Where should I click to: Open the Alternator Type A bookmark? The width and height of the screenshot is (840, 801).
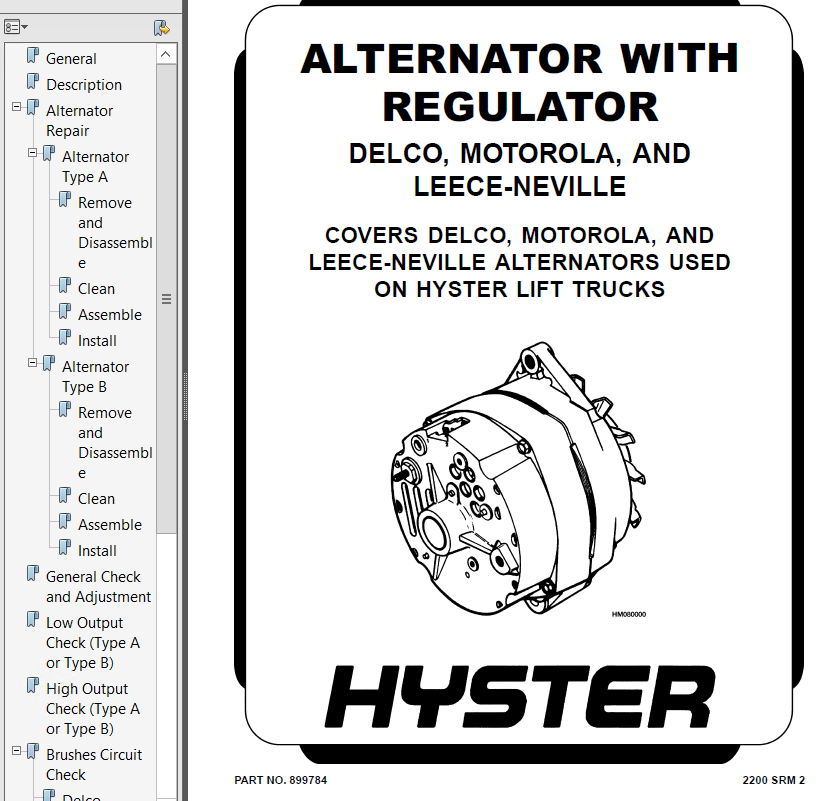(x=95, y=167)
